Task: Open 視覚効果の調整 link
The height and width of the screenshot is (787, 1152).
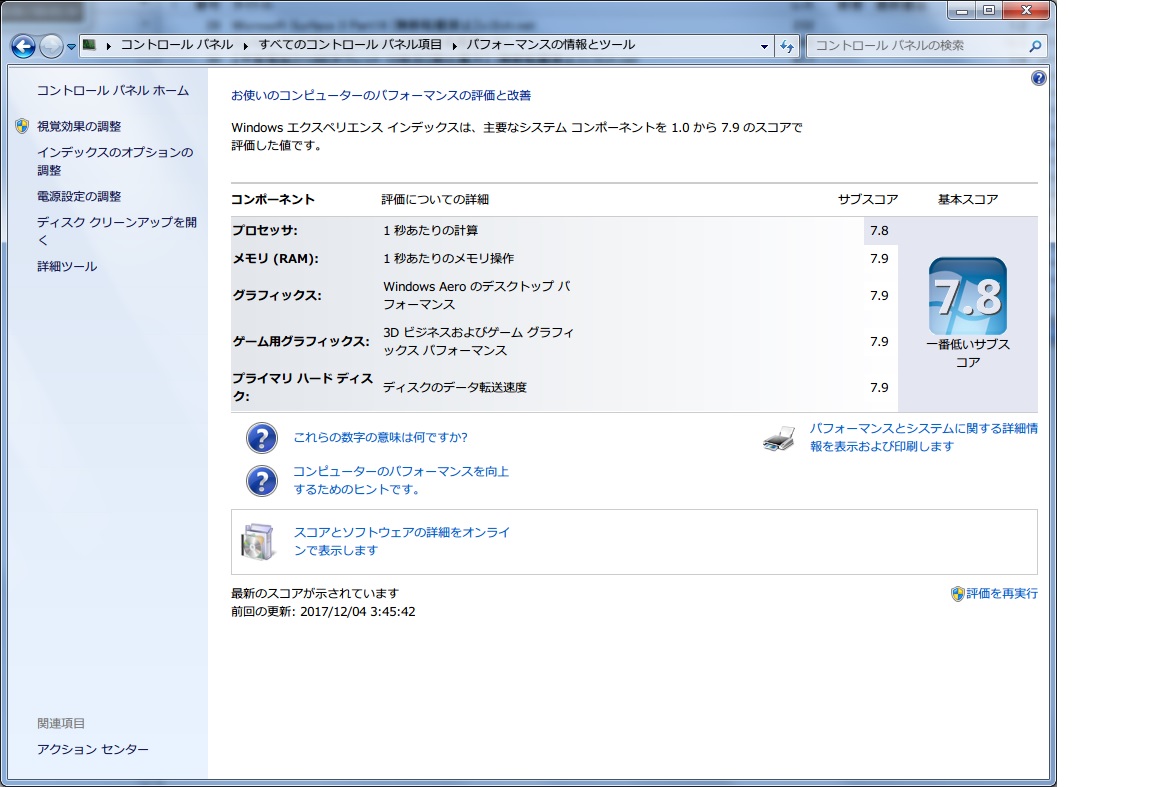Action: [x=79, y=126]
